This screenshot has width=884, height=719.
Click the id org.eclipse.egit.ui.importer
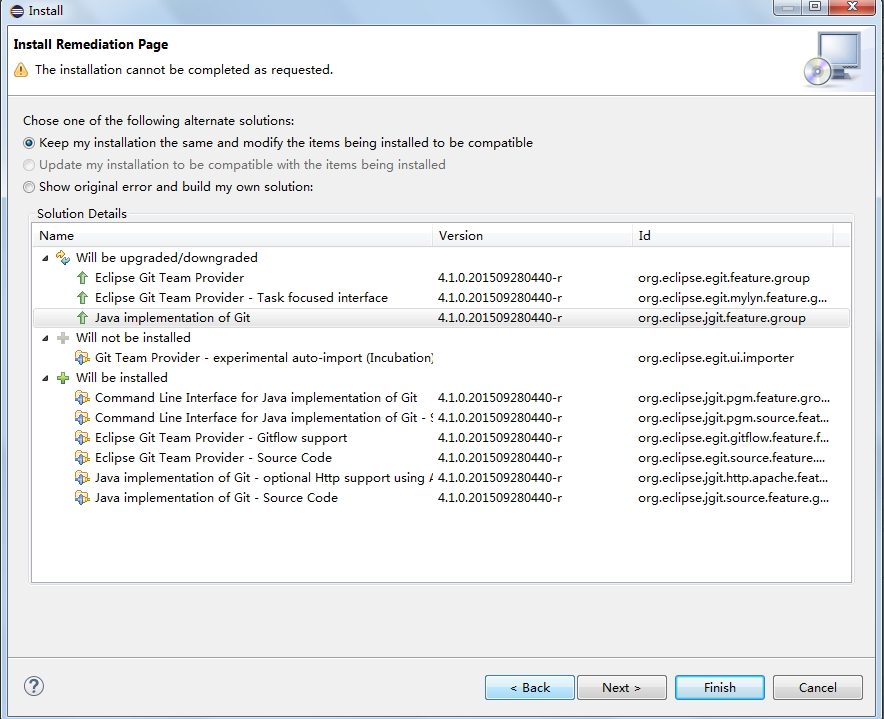coord(716,358)
